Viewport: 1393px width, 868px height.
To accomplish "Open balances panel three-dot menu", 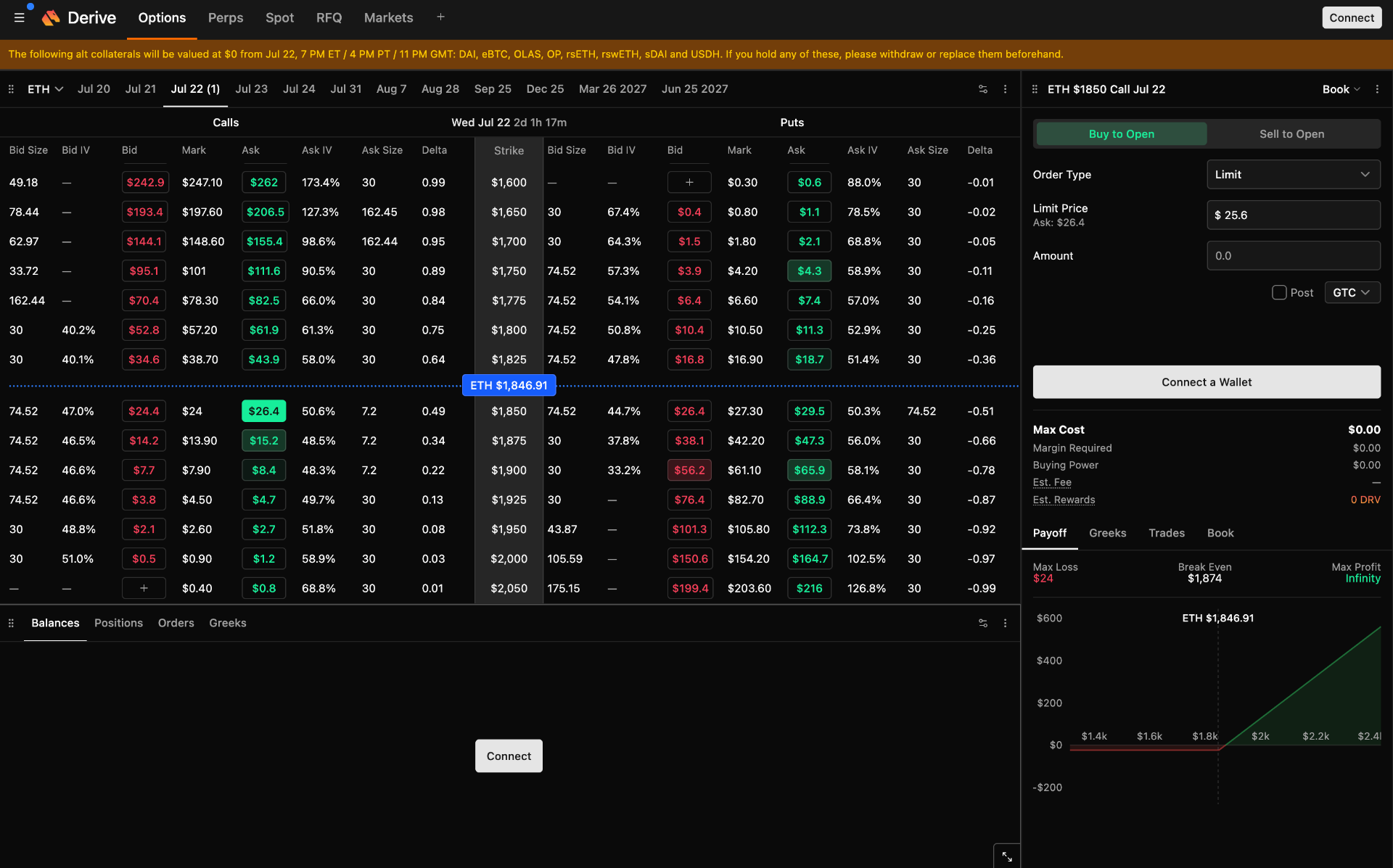I will tap(1005, 623).
